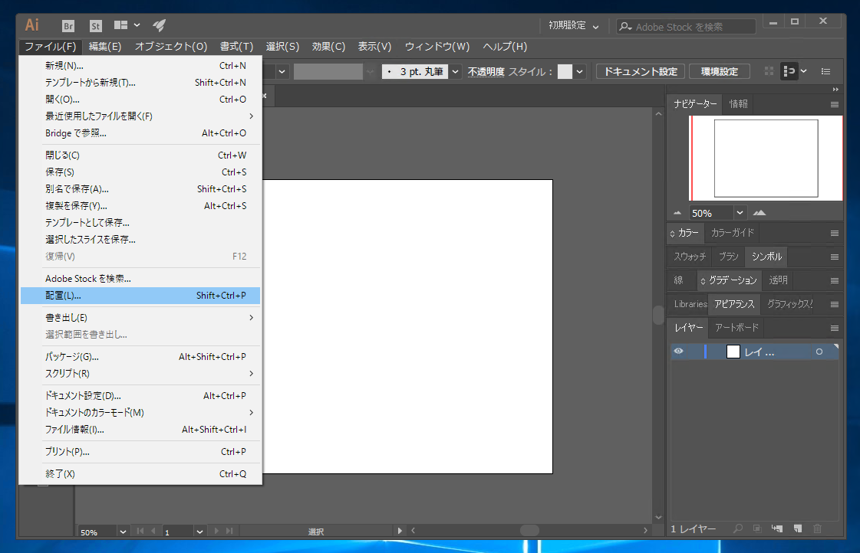This screenshot has width=860, height=553.
Task: Click the 環境設定 button
Action: pyautogui.click(x=720, y=71)
